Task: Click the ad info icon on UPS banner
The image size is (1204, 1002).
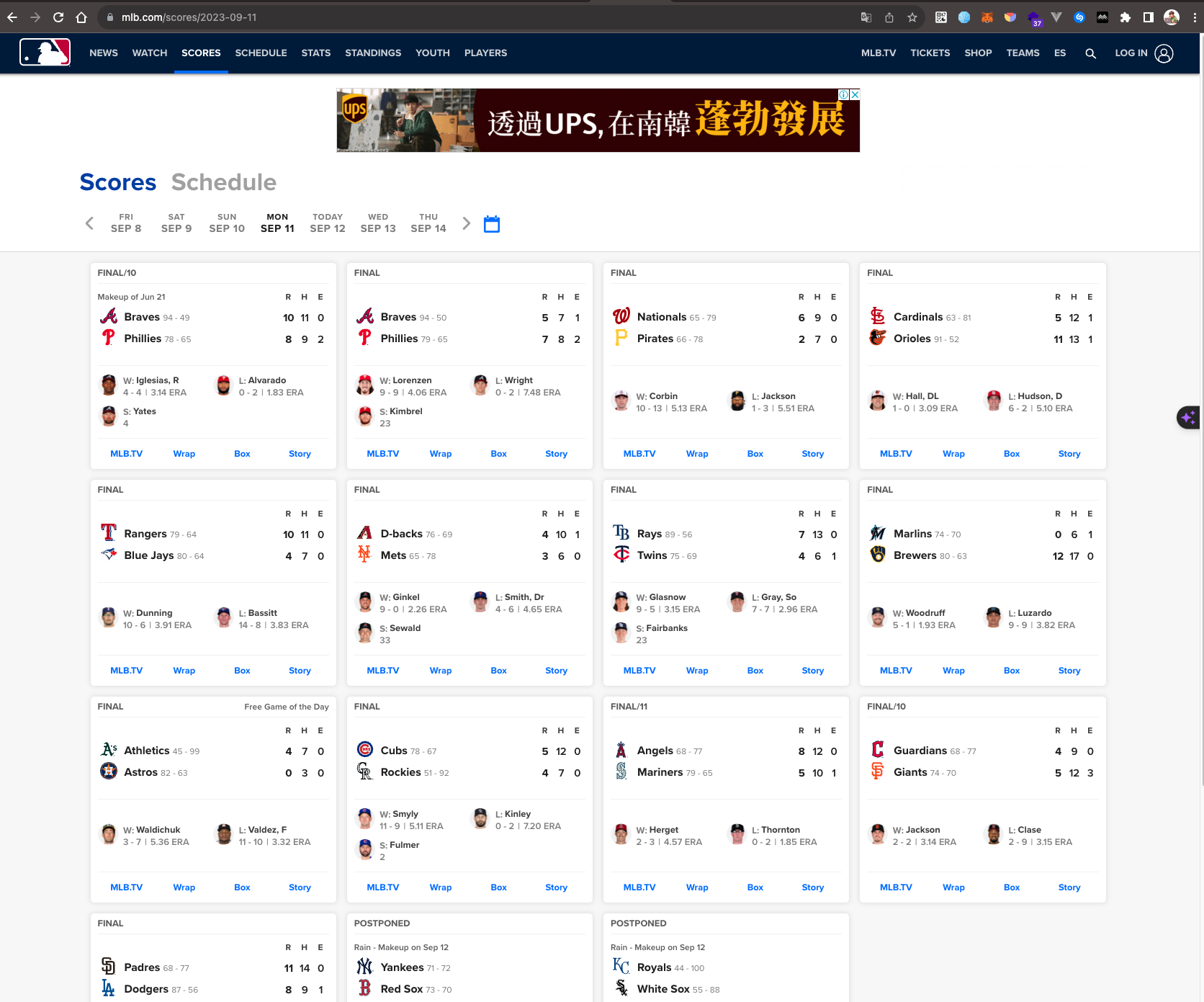Action: pos(843,94)
